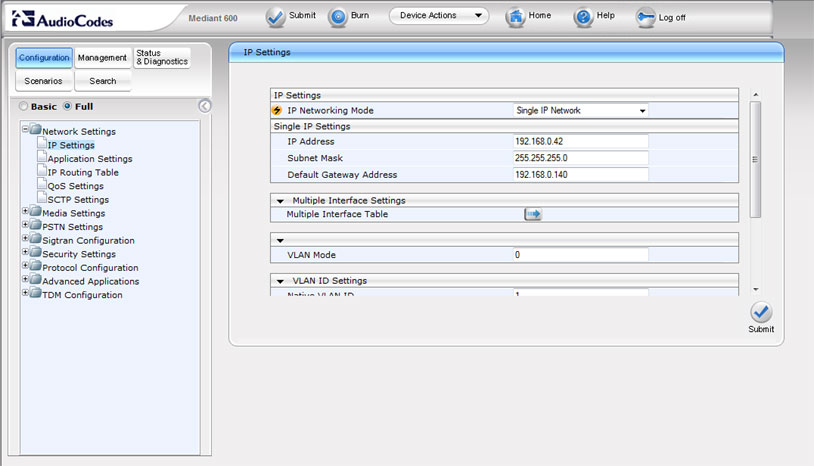This screenshot has width=814, height=466.
Task: Click the Log off key icon
Action: click(646, 18)
